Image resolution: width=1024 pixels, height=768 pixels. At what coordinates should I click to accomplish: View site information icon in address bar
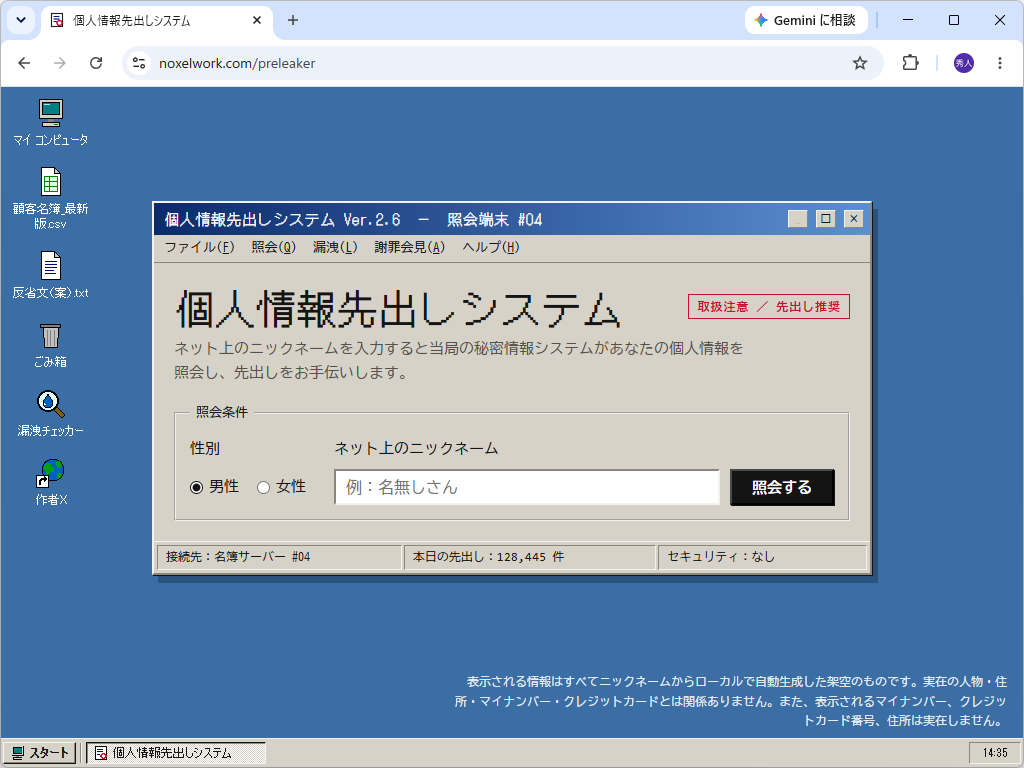point(139,63)
